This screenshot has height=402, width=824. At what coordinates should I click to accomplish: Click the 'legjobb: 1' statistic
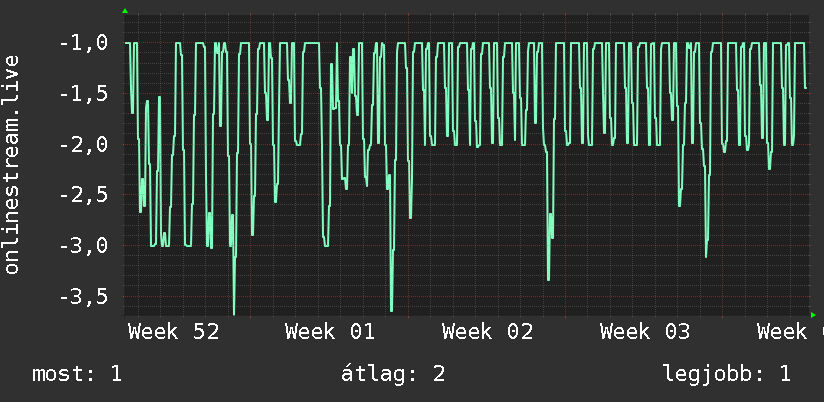pyautogui.click(x=727, y=374)
